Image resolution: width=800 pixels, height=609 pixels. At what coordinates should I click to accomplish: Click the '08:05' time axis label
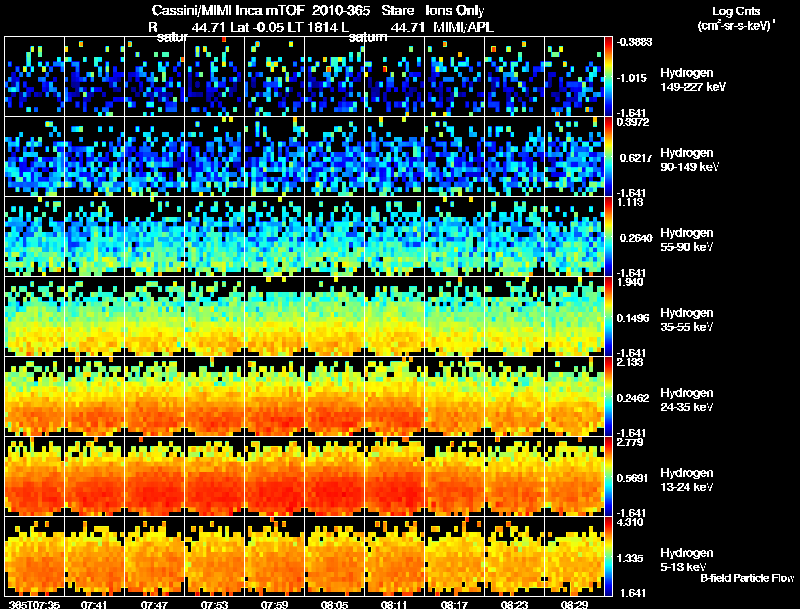click(335, 604)
